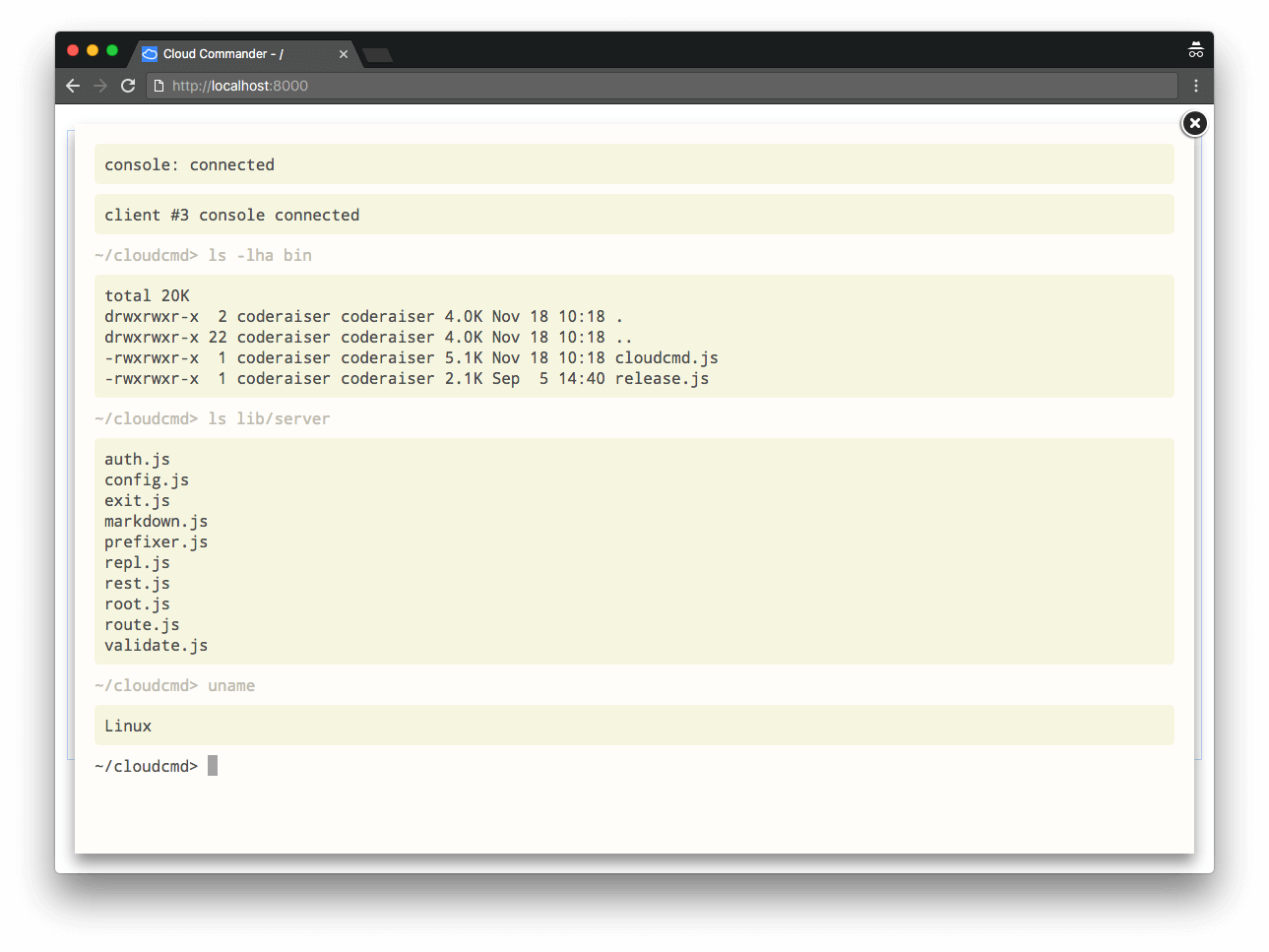Click the incognito icon in the title bar
The height and width of the screenshot is (952, 1269).
[x=1195, y=50]
